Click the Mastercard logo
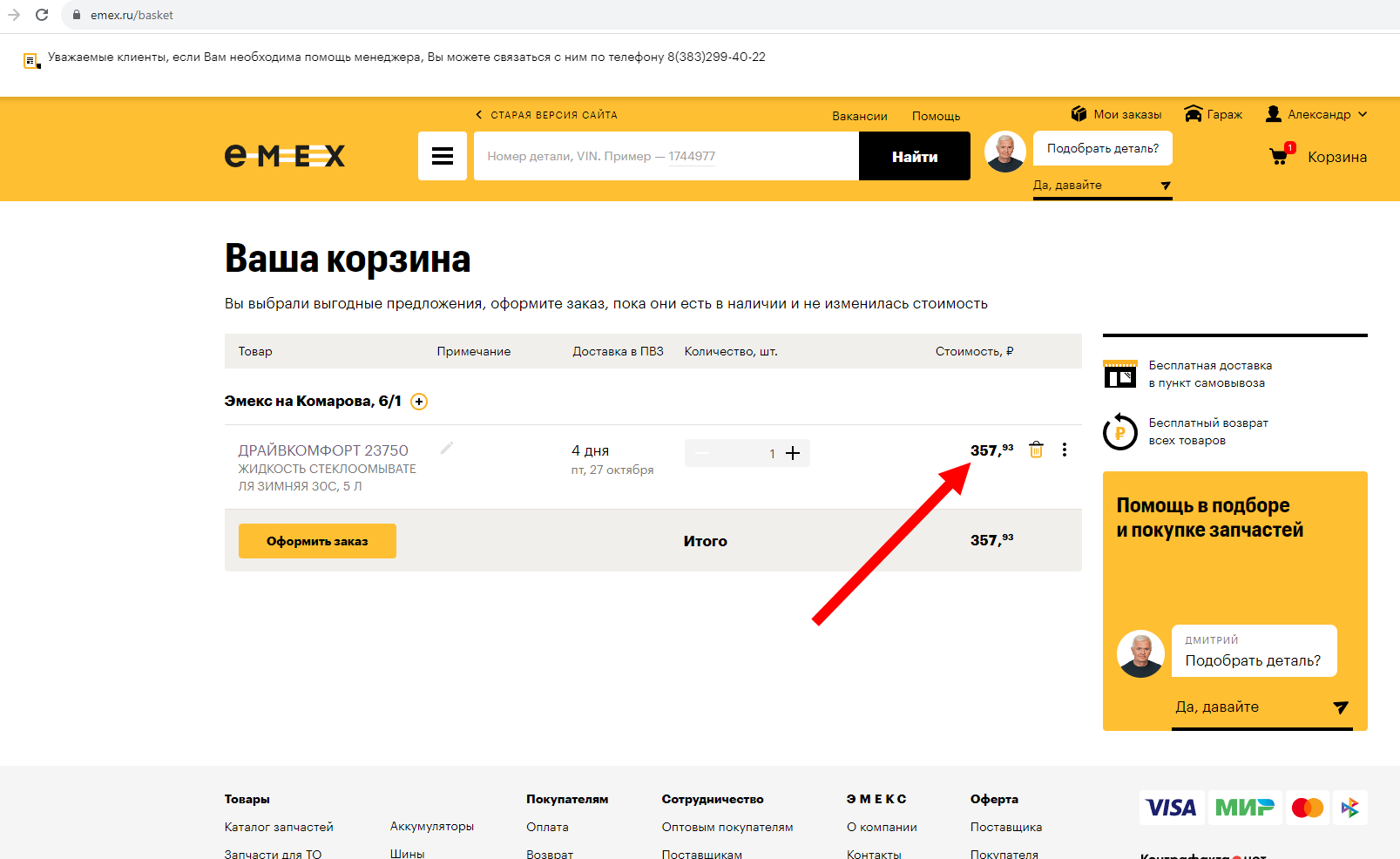Image resolution: width=1400 pixels, height=859 pixels. coord(1307,808)
